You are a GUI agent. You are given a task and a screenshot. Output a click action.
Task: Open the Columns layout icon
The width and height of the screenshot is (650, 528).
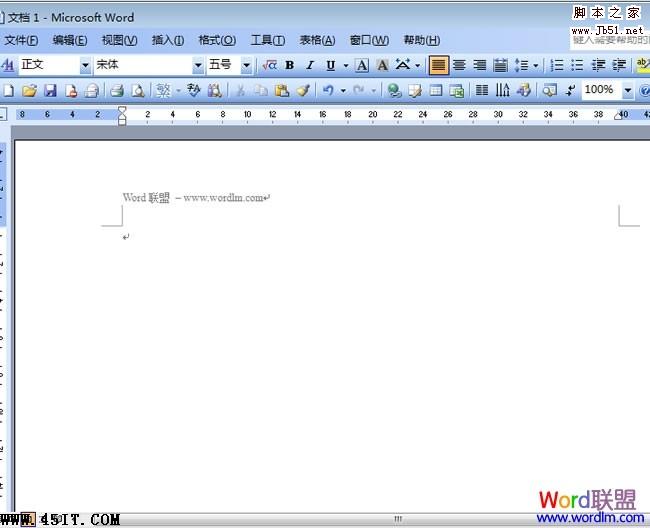(x=482, y=90)
